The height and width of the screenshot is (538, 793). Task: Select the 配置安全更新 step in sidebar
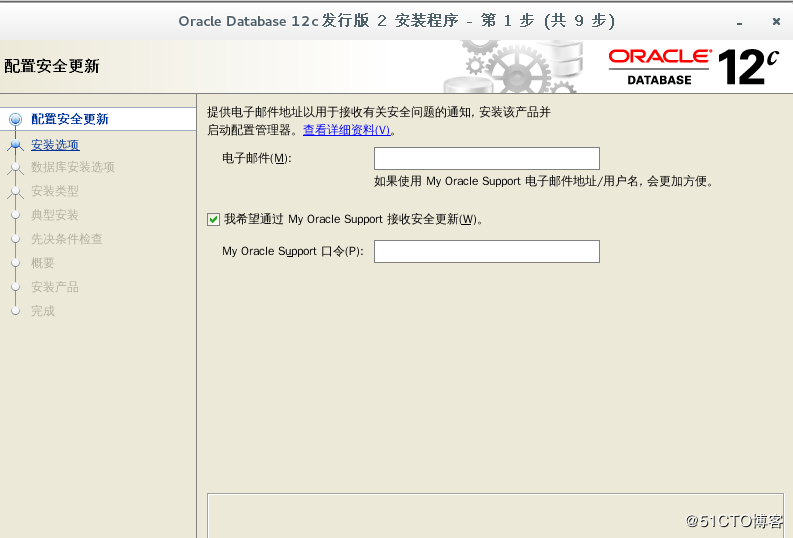[x=70, y=119]
